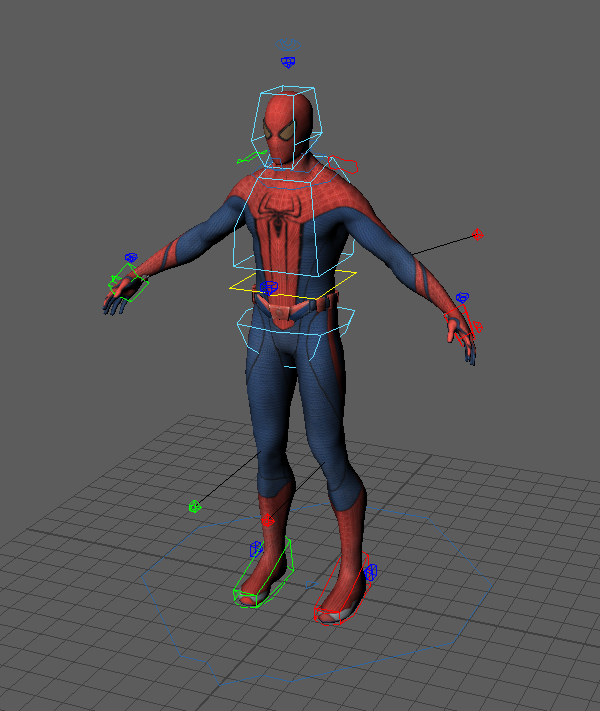Select the red clavicle control on the shoulder

click(343, 165)
